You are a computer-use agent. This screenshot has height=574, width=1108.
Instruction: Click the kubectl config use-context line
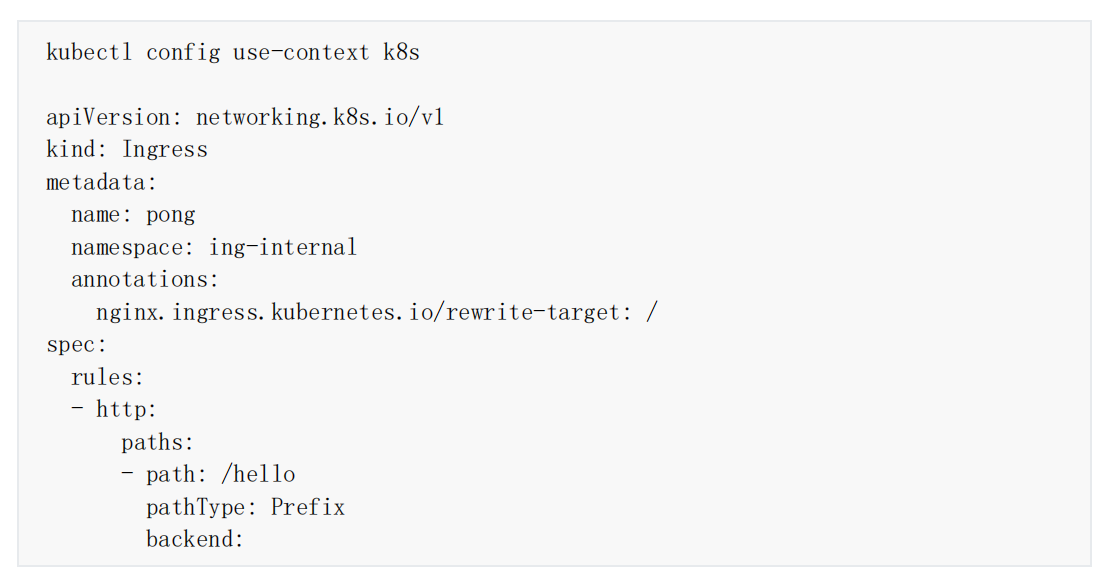(233, 52)
